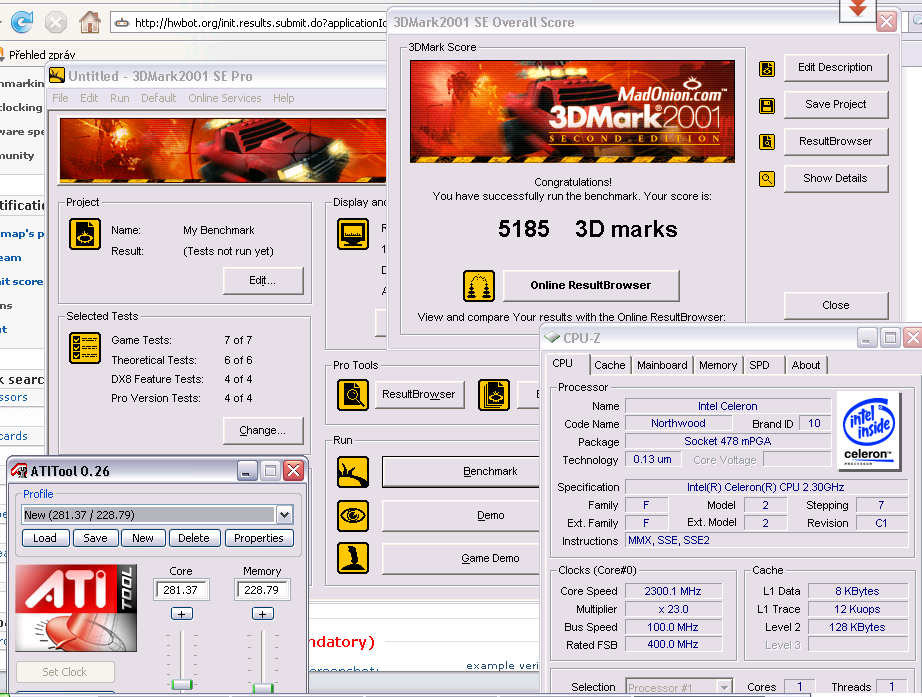This screenshot has height=697, width=922.
Task: Open the File menu in 3DMark2001
Action: [60, 98]
